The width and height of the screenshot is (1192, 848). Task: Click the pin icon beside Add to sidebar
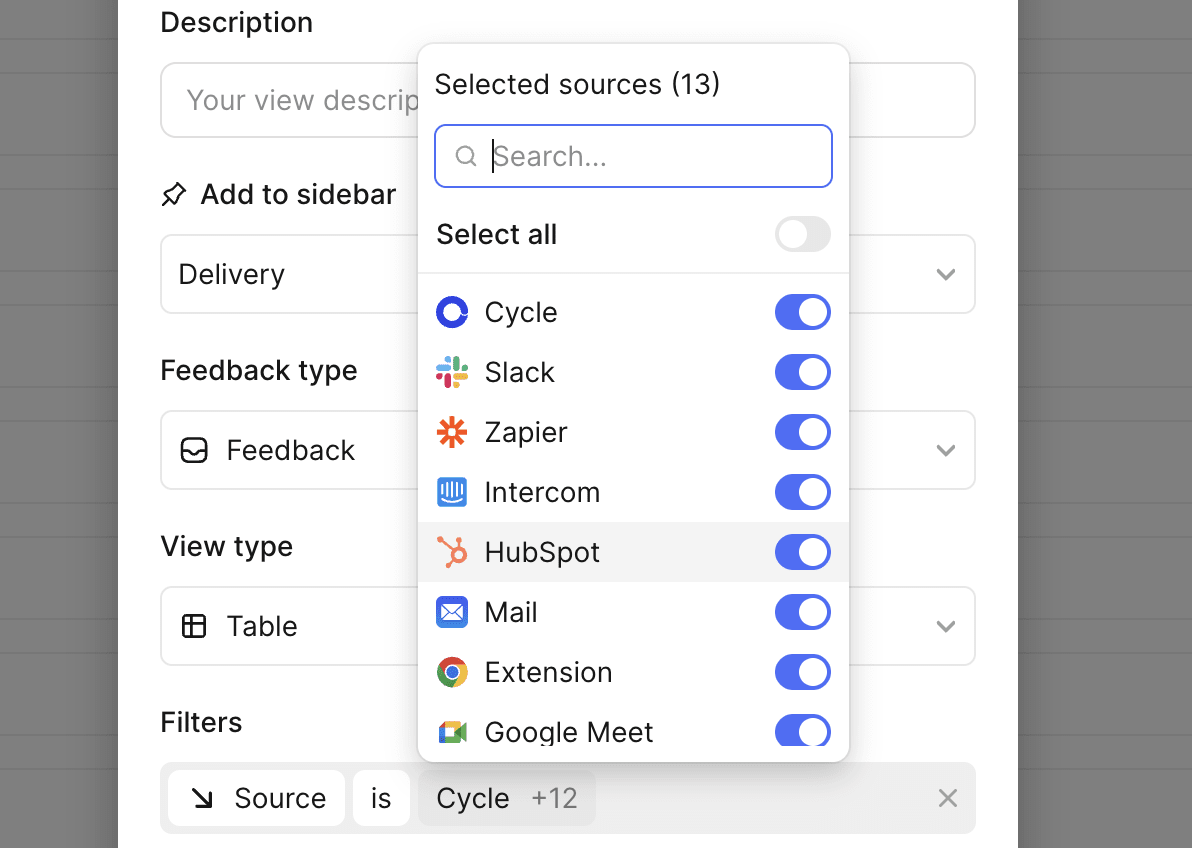[173, 195]
